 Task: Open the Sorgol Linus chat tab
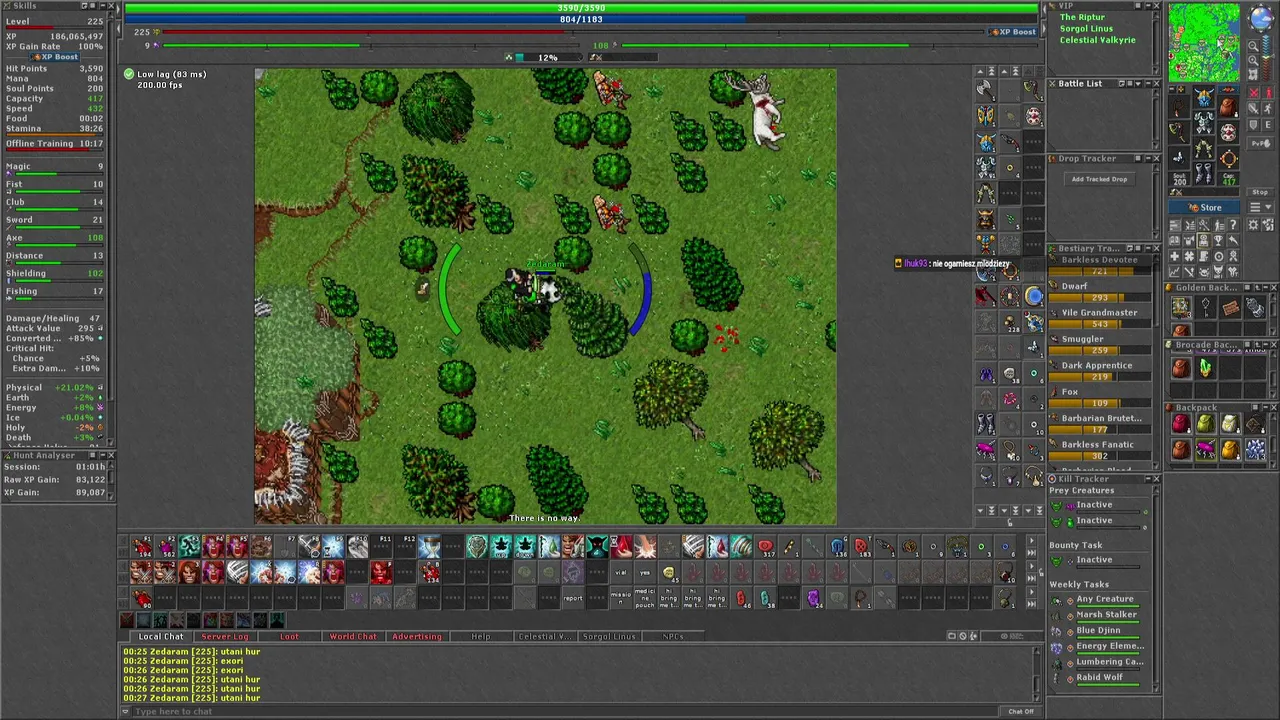tap(609, 636)
